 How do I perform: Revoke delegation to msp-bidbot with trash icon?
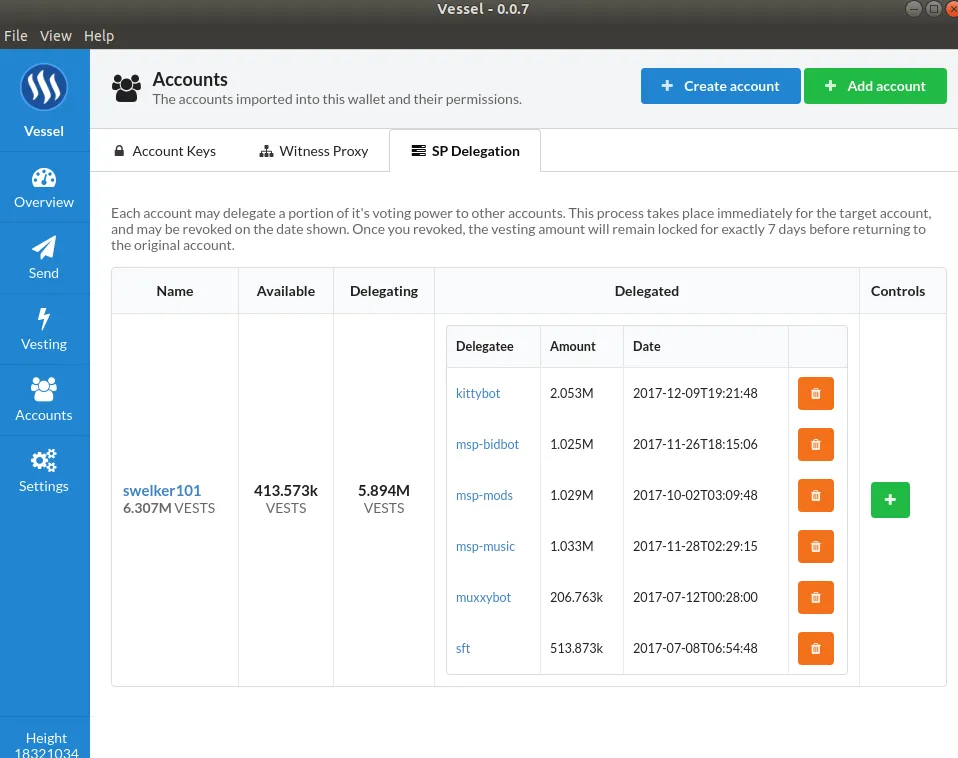coord(816,445)
